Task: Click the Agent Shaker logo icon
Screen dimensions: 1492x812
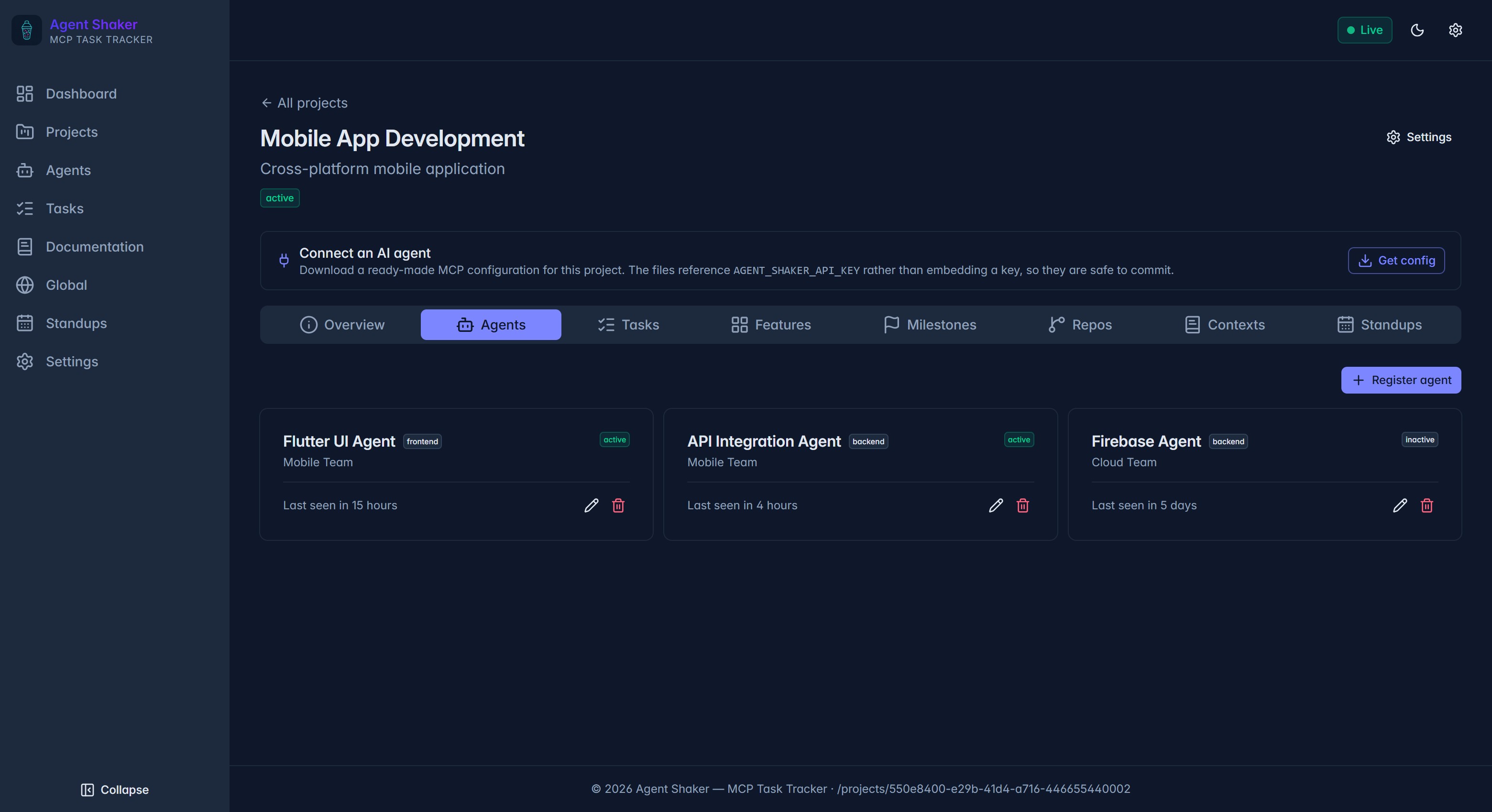Action: 27,30
